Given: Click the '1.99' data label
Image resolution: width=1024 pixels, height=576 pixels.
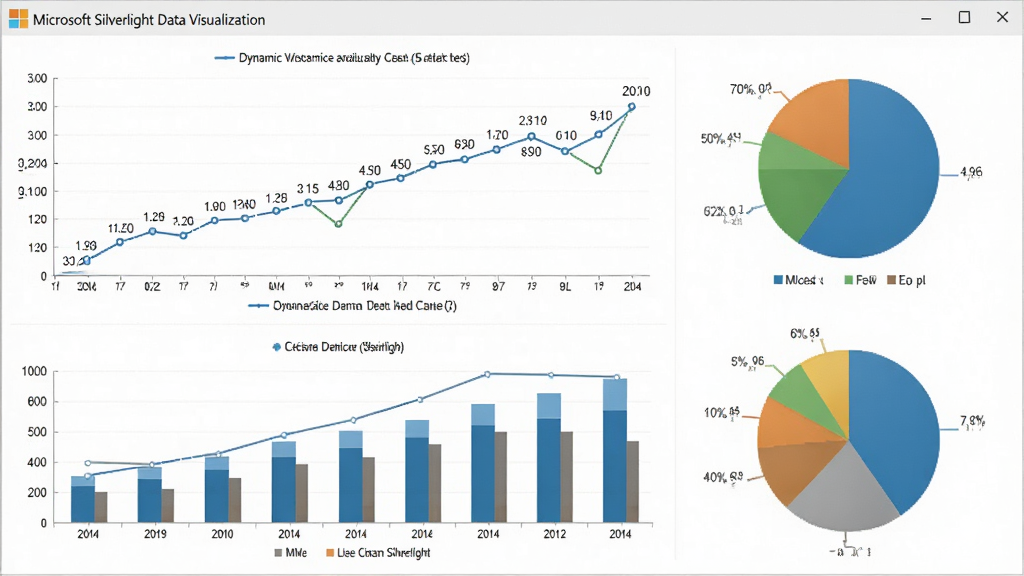Looking at the screenshot, I should [86, 246].
